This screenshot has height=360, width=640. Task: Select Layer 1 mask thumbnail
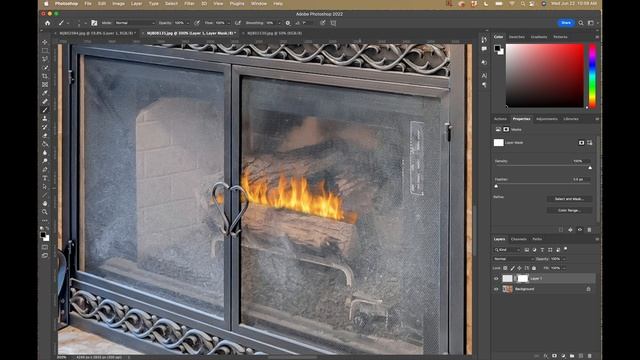click(x=523, y=278)
